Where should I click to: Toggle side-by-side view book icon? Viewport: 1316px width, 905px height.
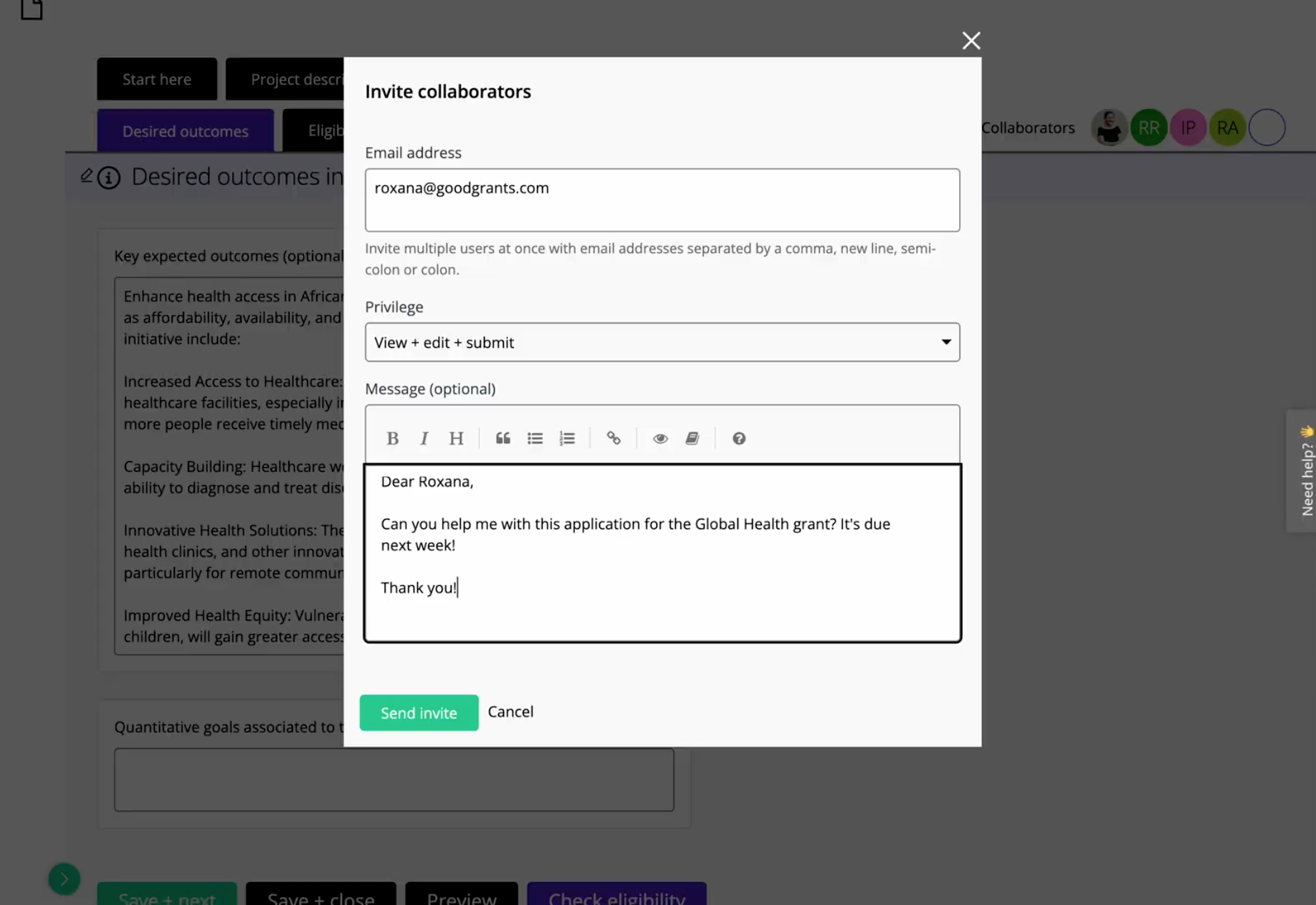point(692,438)
